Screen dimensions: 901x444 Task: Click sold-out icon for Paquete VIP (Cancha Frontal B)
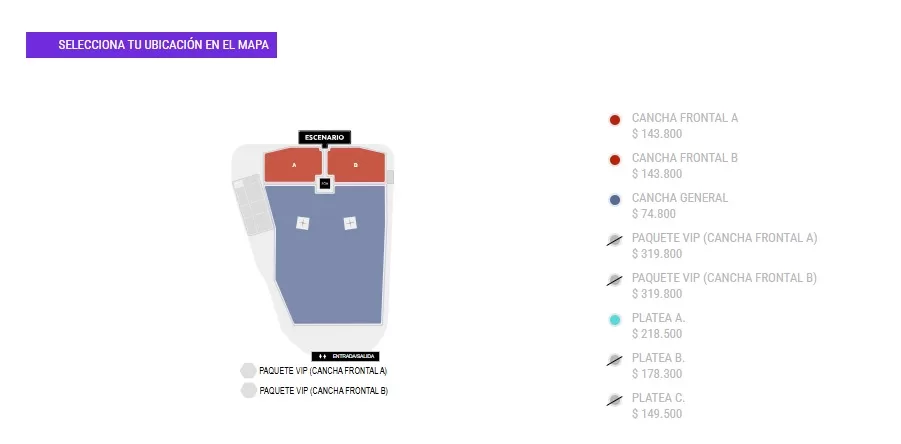pos(615,281)
